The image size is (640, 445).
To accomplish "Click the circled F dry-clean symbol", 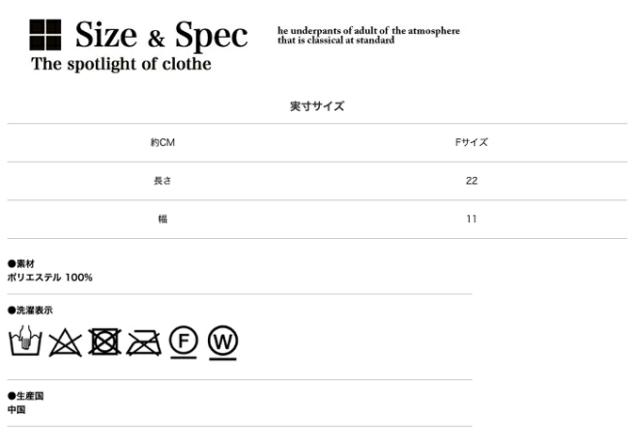I will [183, 341].
